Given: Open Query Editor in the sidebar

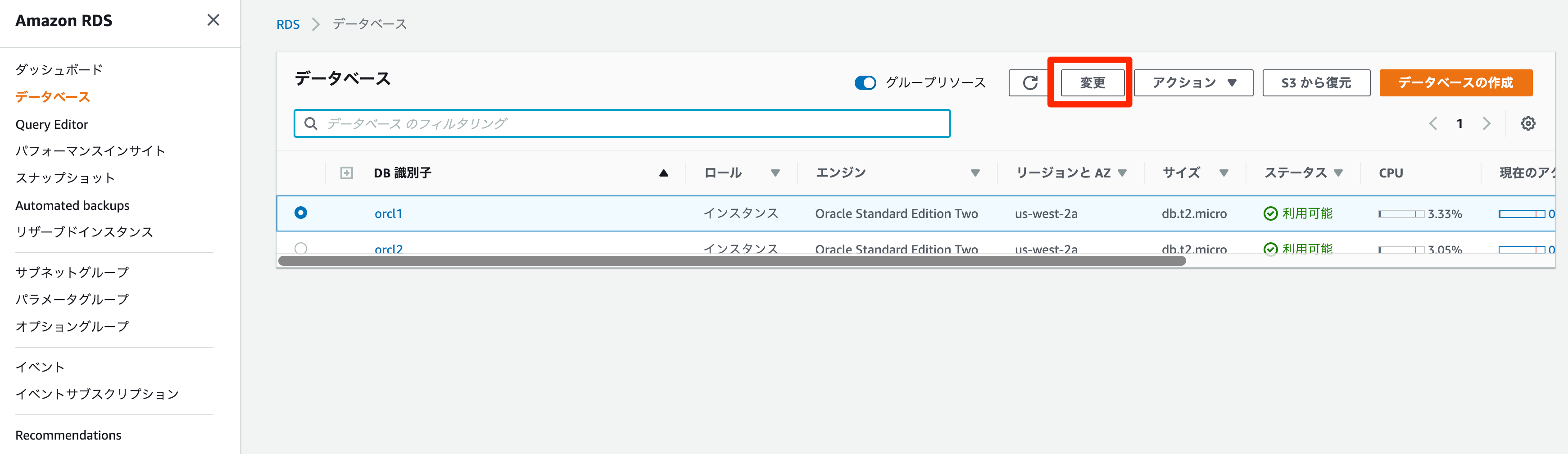Looking at the screenshot, I should (x=52, y=124).
